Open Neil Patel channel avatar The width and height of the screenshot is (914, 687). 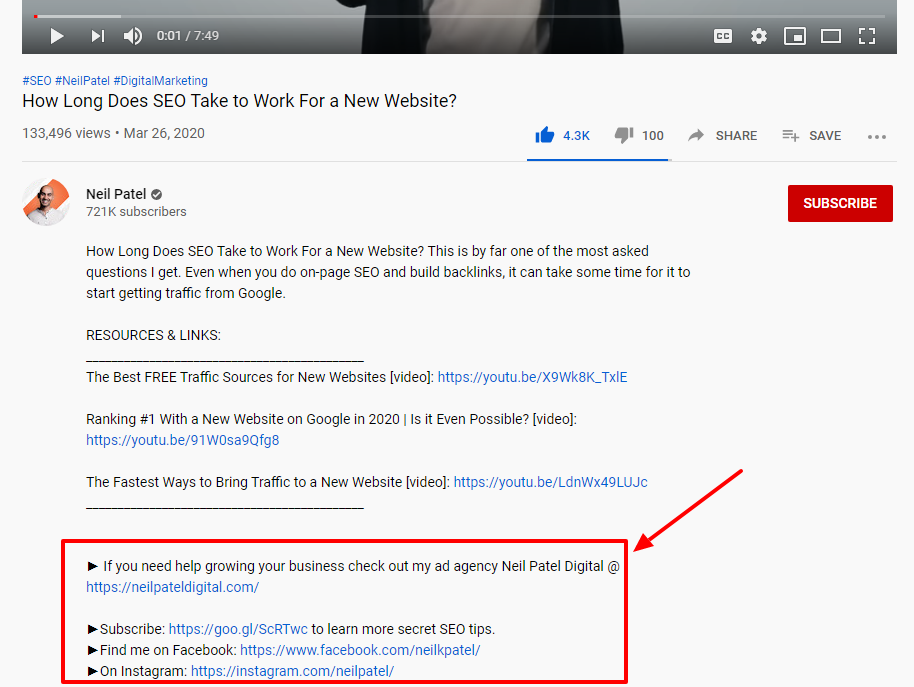46,202
